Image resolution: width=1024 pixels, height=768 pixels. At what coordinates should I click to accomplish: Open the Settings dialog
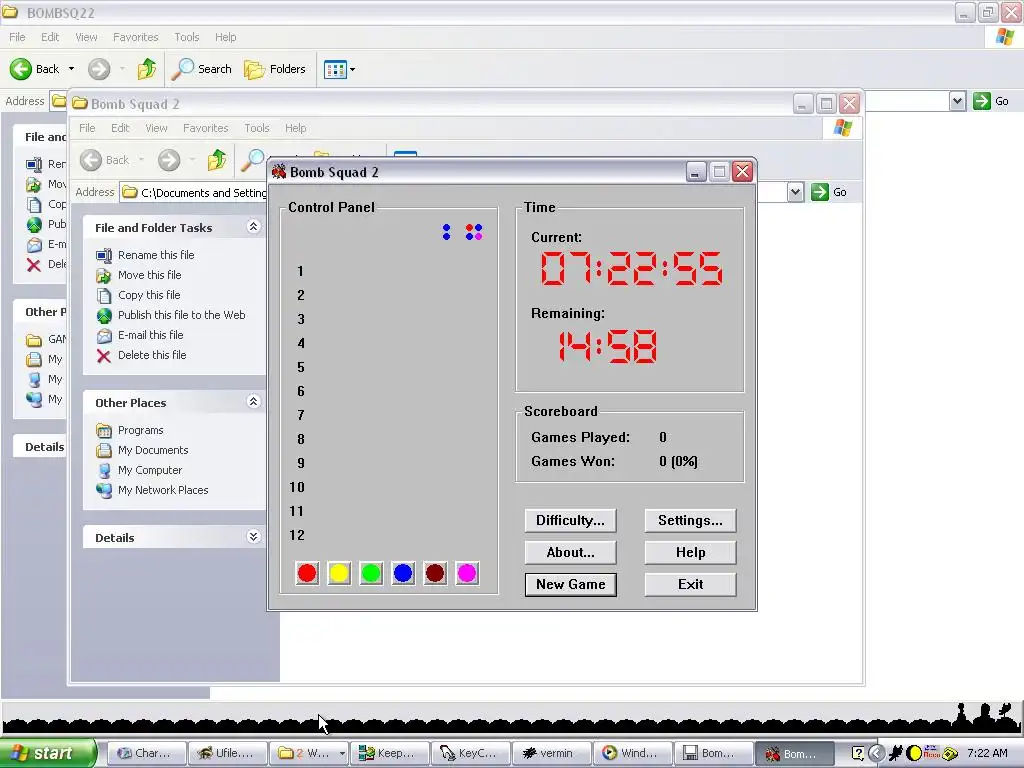click(690, 520)
